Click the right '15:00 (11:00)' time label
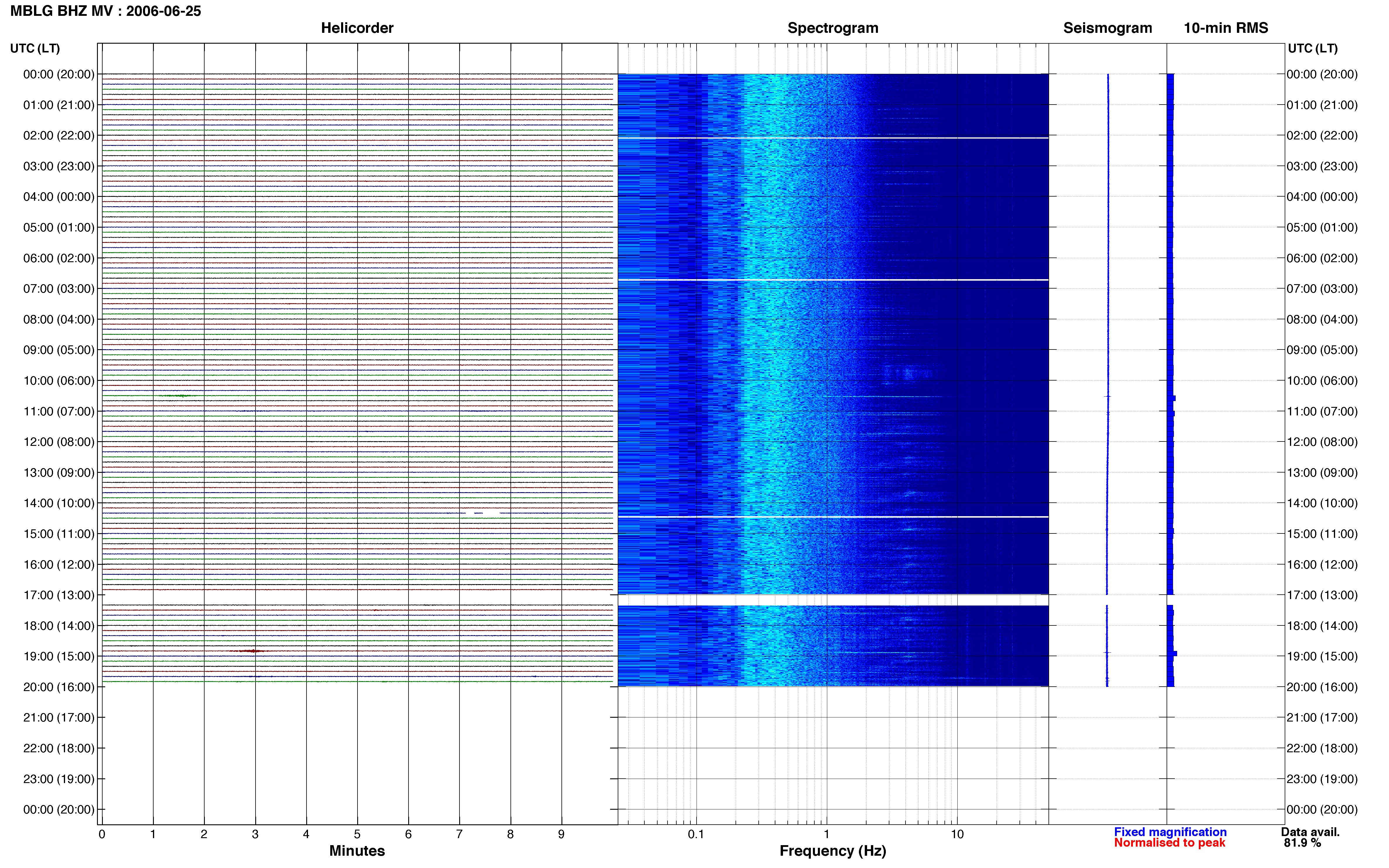This screenshot has height=868, width=1389. (1322, 534)
